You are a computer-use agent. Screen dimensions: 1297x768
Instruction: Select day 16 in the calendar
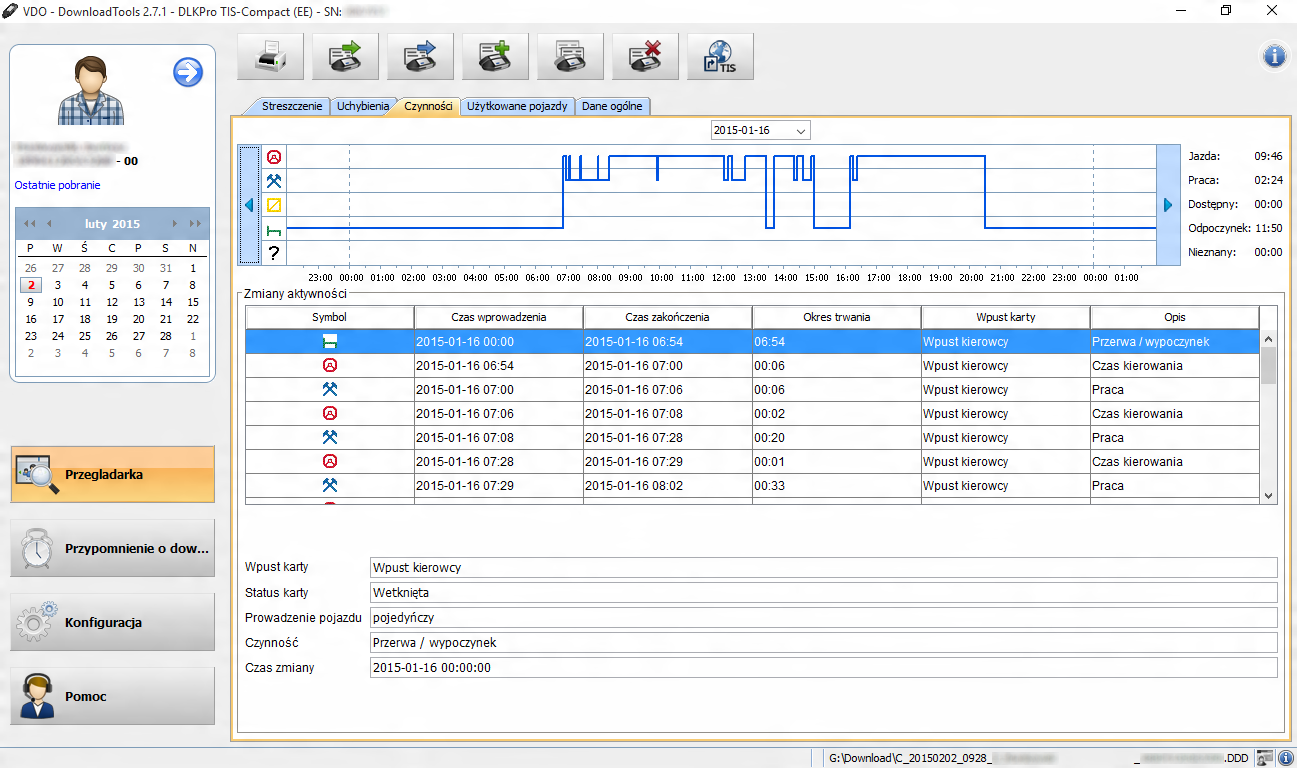click(31, 319)
